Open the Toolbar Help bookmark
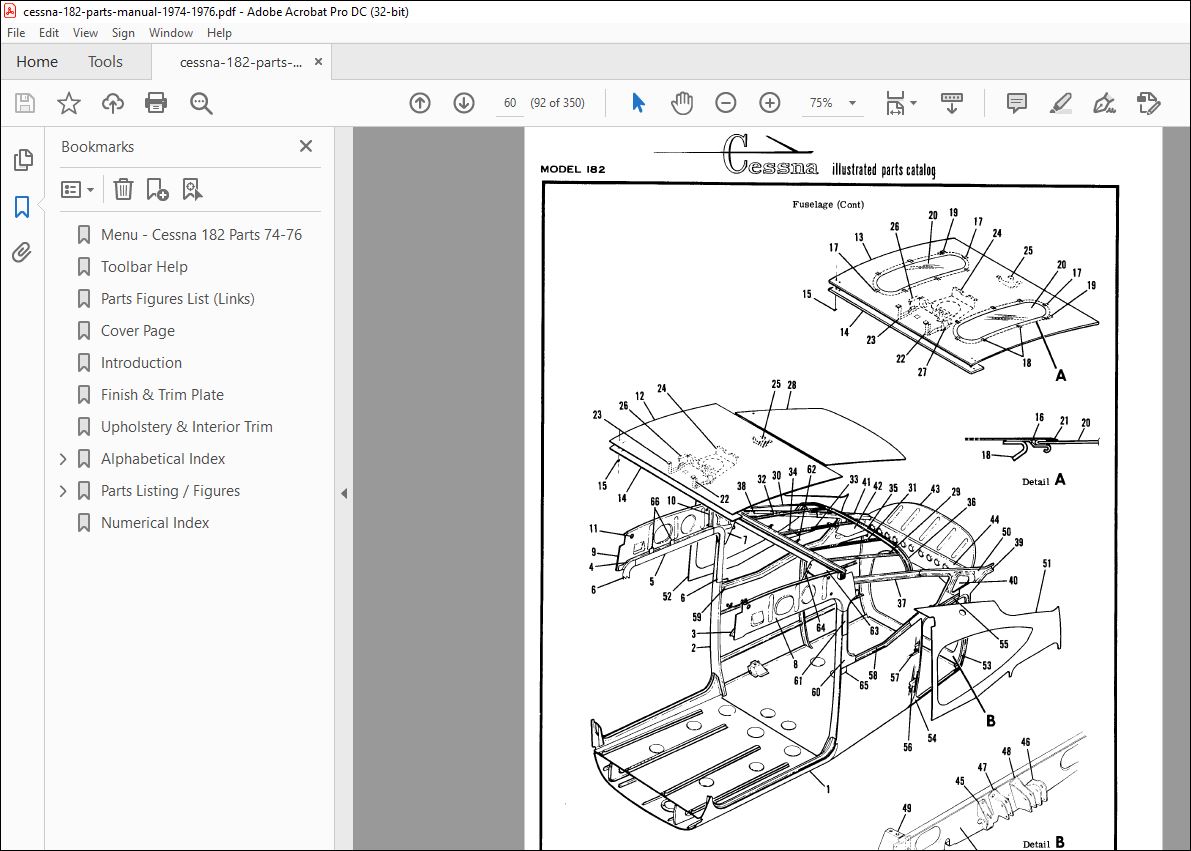The height and width of the screenshot is (851, 1191). click(144, 267)
